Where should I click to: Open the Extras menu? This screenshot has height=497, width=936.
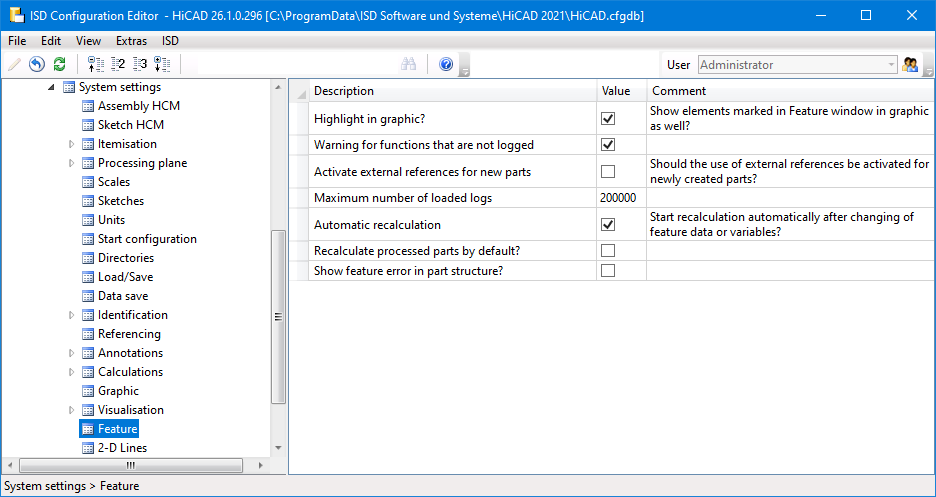pyautogui.click(x=131, y=41)
